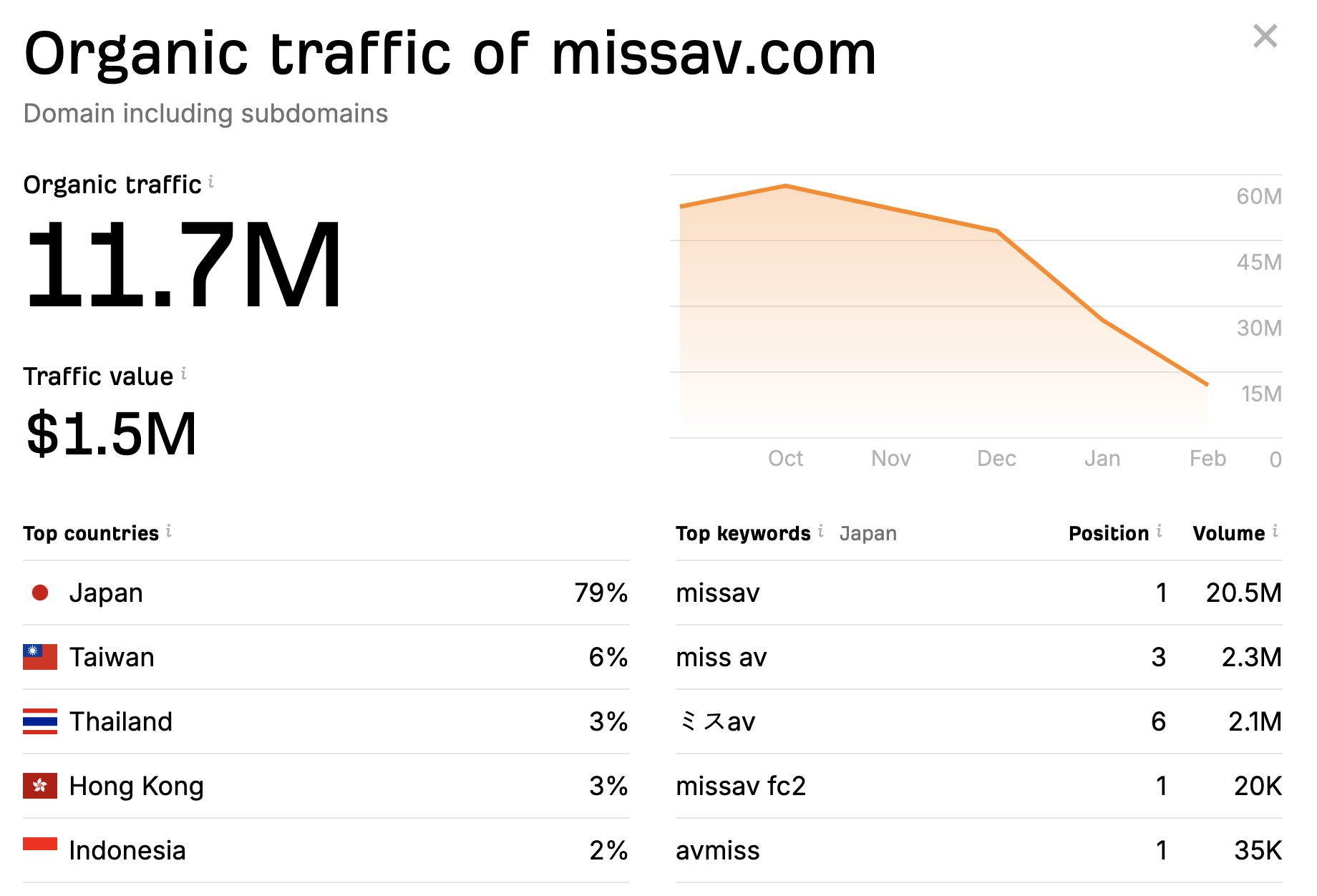This screenshot has height=896, width=1317.
Task: Open the 'miss av' keyword link
Action: pyautogui.click(x=721, y=658)
